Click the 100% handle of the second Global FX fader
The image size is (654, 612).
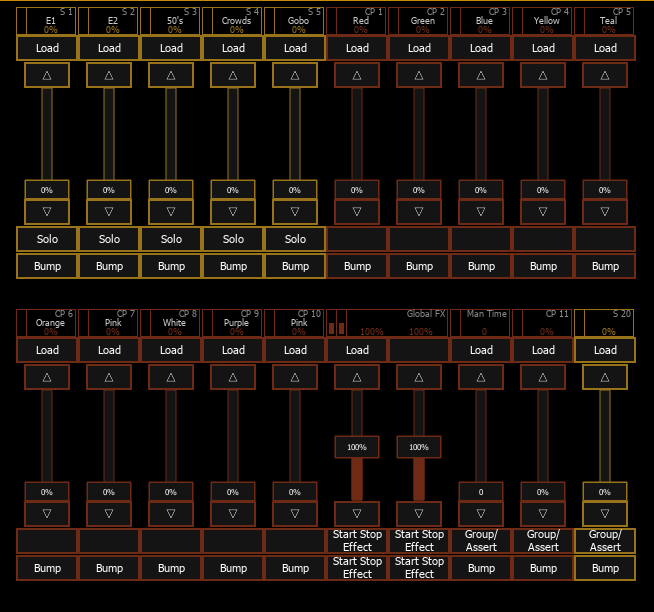pyautogui.click(x=419, y=447)
